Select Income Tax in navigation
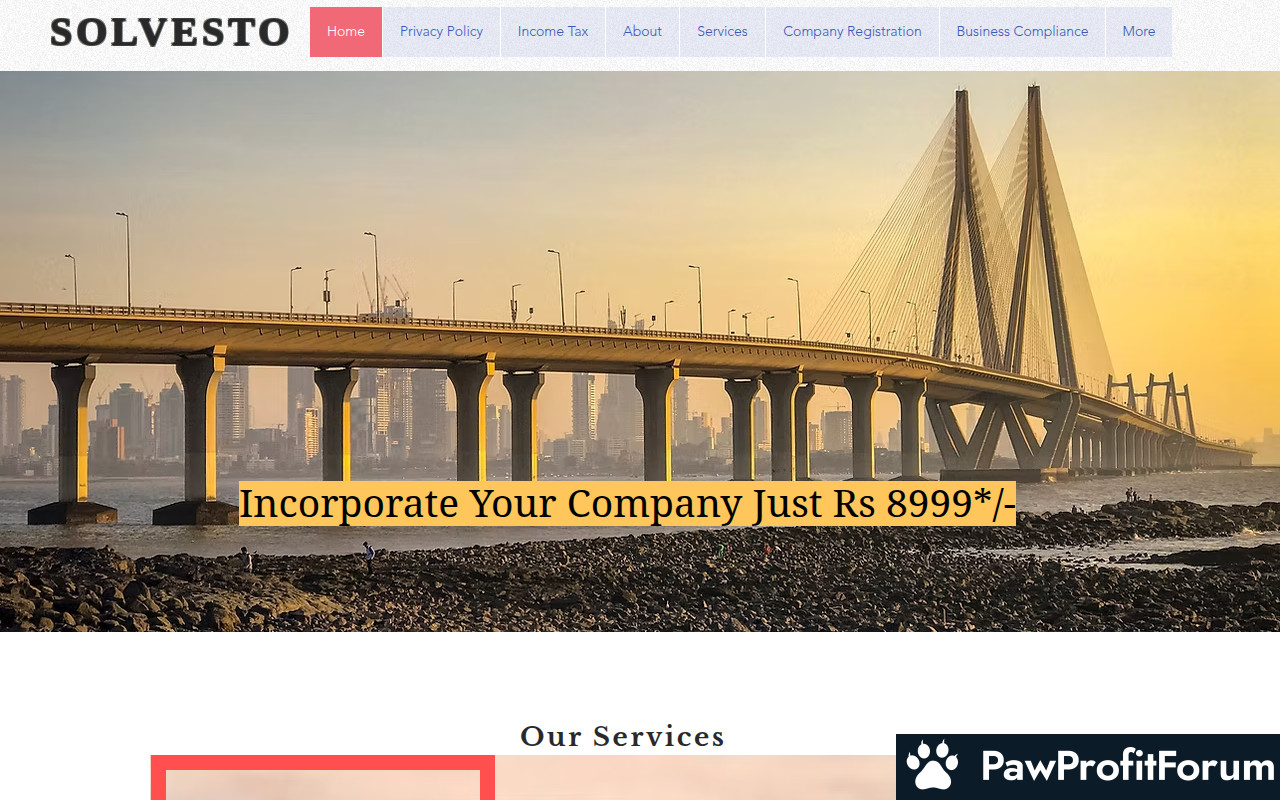 (553, 32)
